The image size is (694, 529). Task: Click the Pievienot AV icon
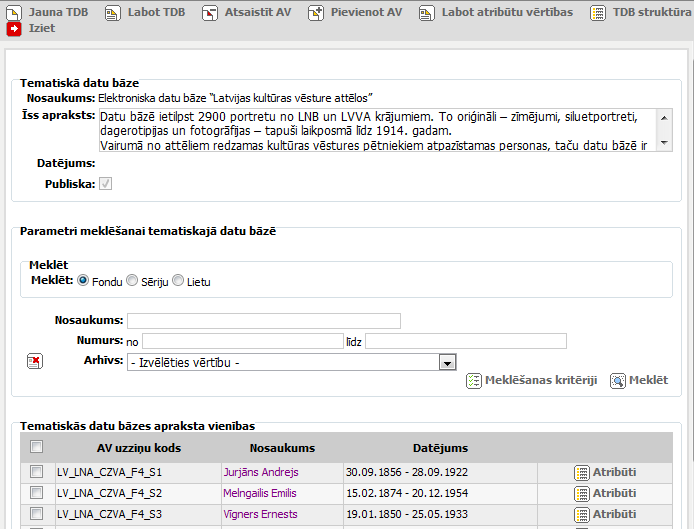pos(315,13)
